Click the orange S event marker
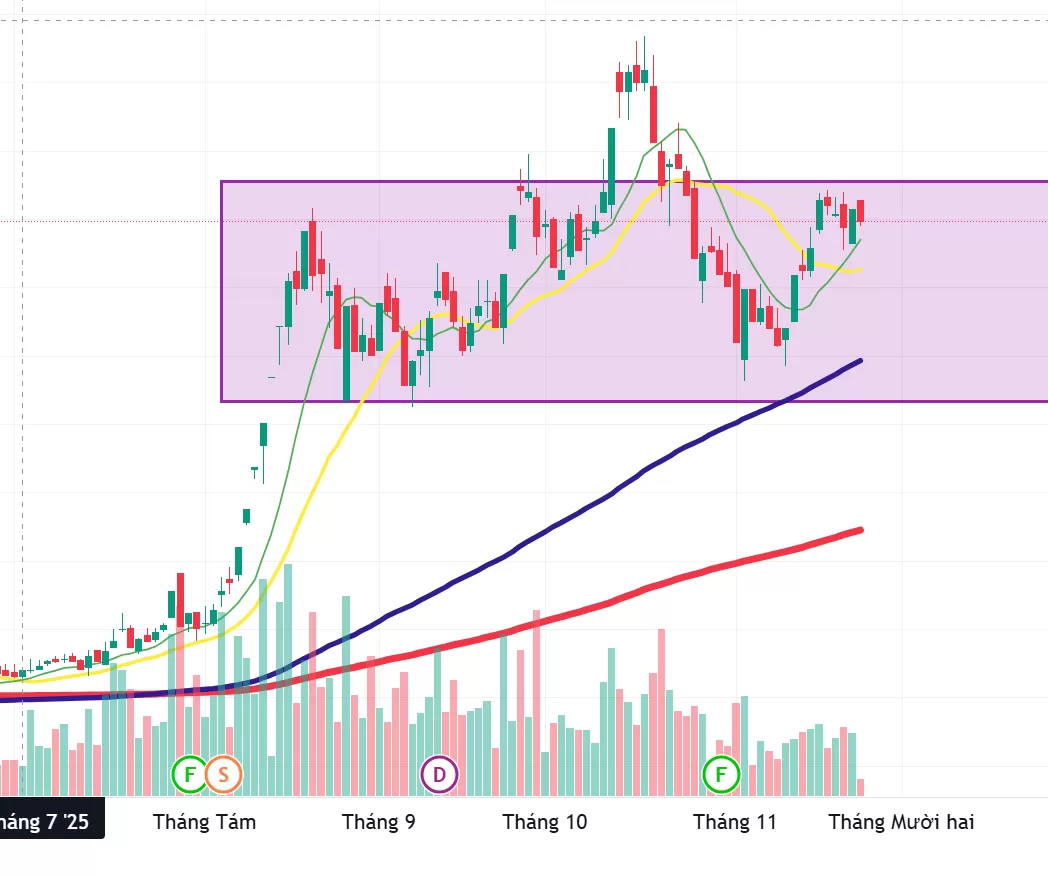This screenshot has width=1048, height=878. pyautogui.click(x=224, y=773)
